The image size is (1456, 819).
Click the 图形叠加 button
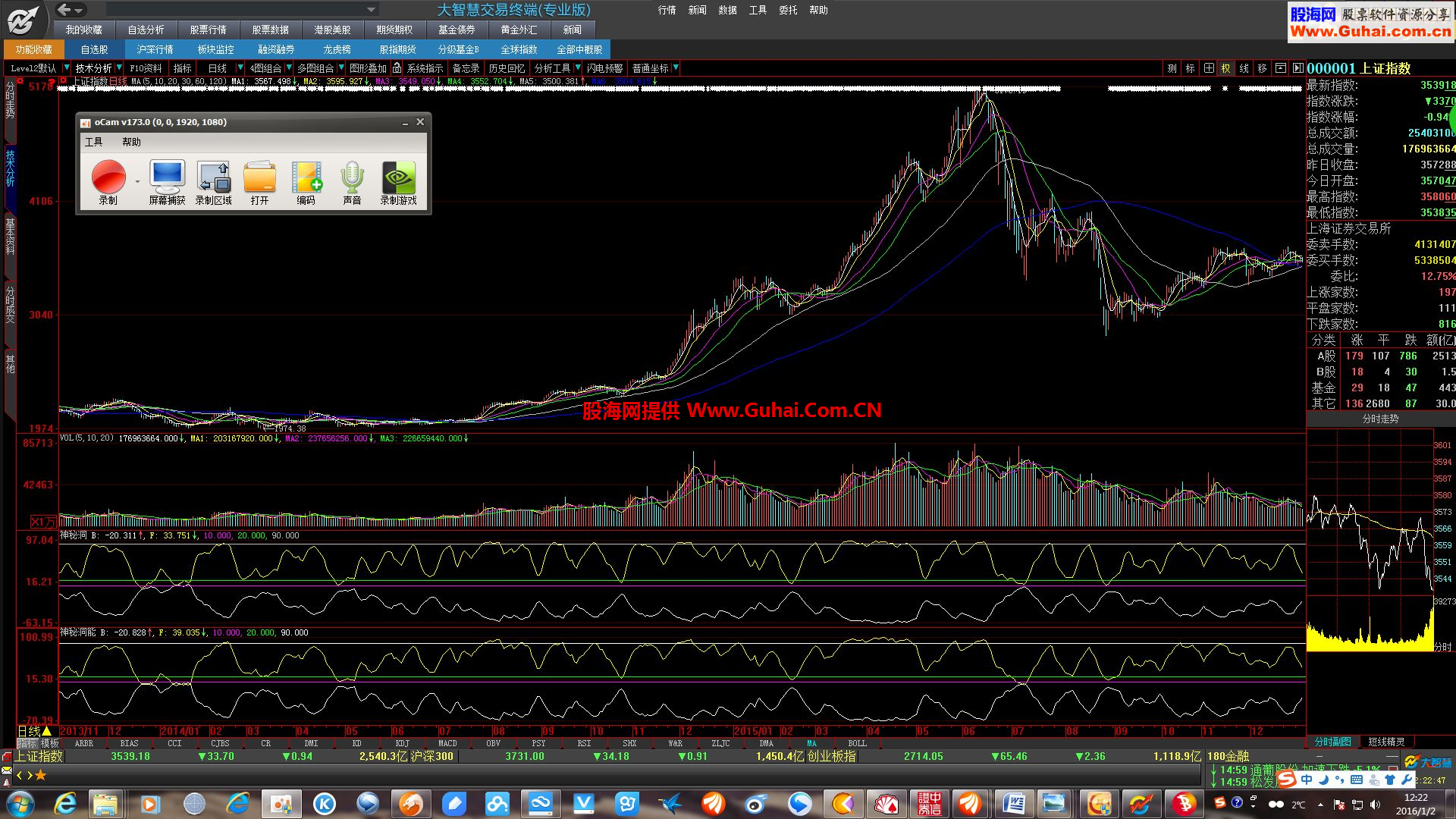(368, 68)
